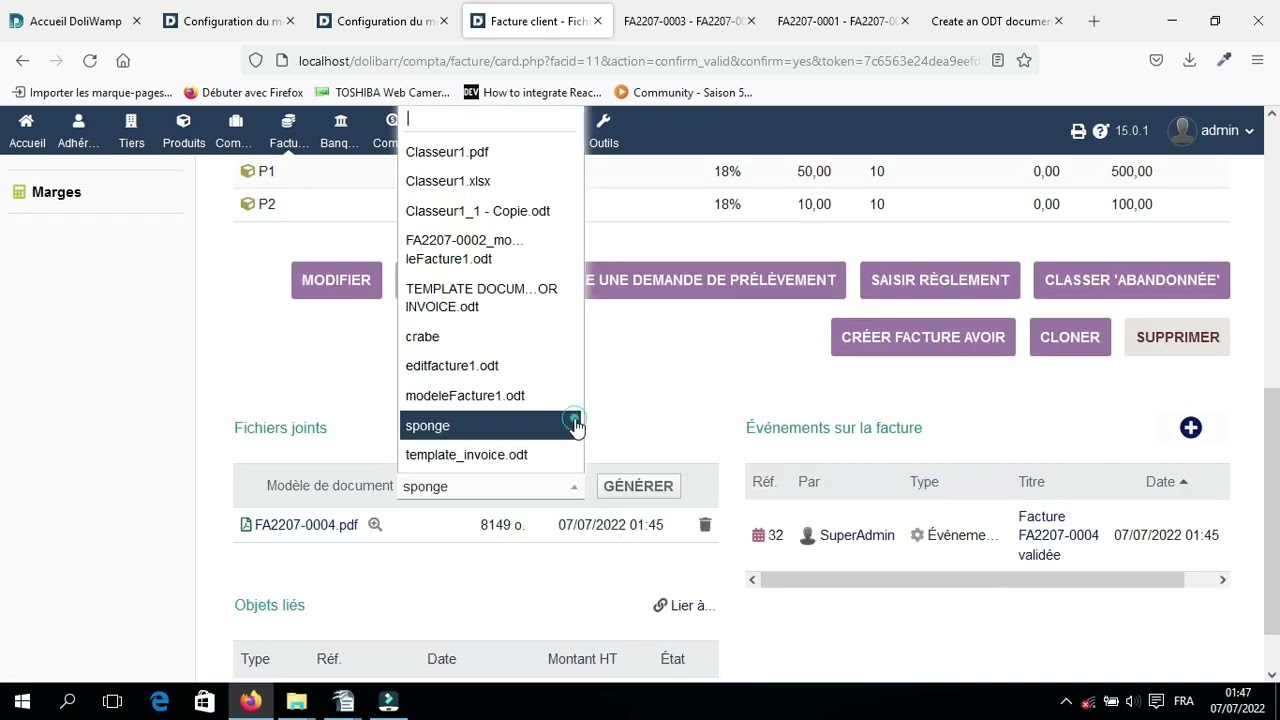
Task: Switch to Accueil DoliWamp tab
Action: point(77,21)
